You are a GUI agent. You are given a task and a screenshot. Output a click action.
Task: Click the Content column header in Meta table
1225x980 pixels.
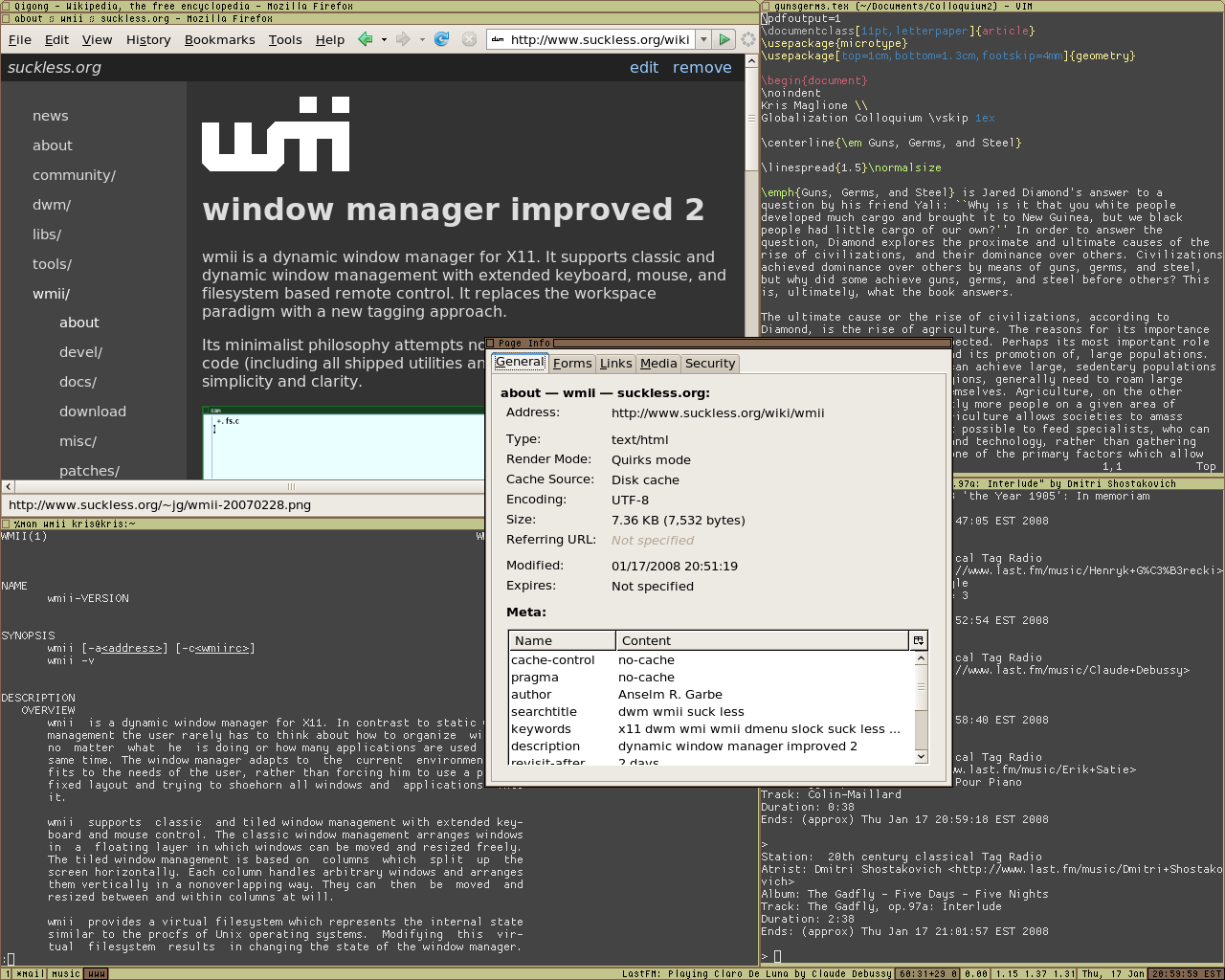click(x=763, y=640)
